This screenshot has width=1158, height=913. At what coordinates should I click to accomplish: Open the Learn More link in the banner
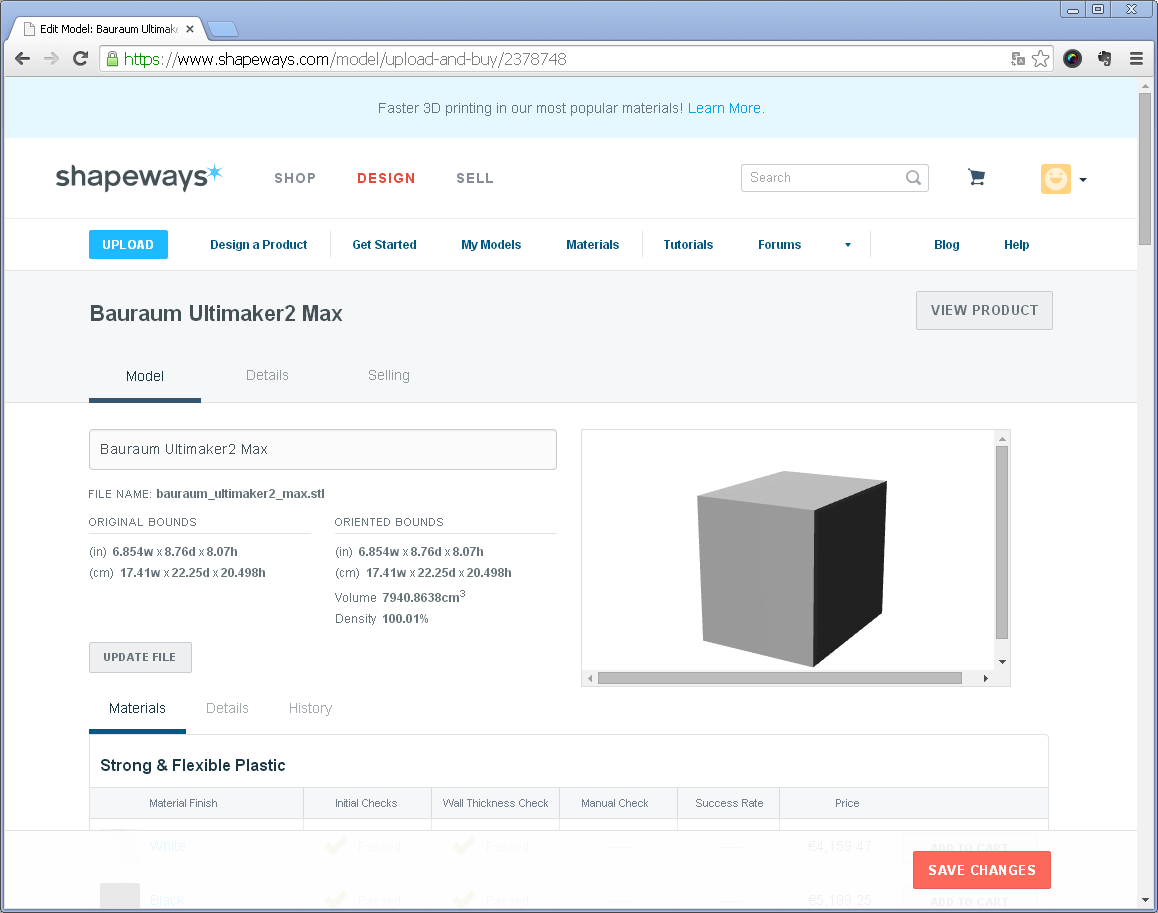click(723, 108)
